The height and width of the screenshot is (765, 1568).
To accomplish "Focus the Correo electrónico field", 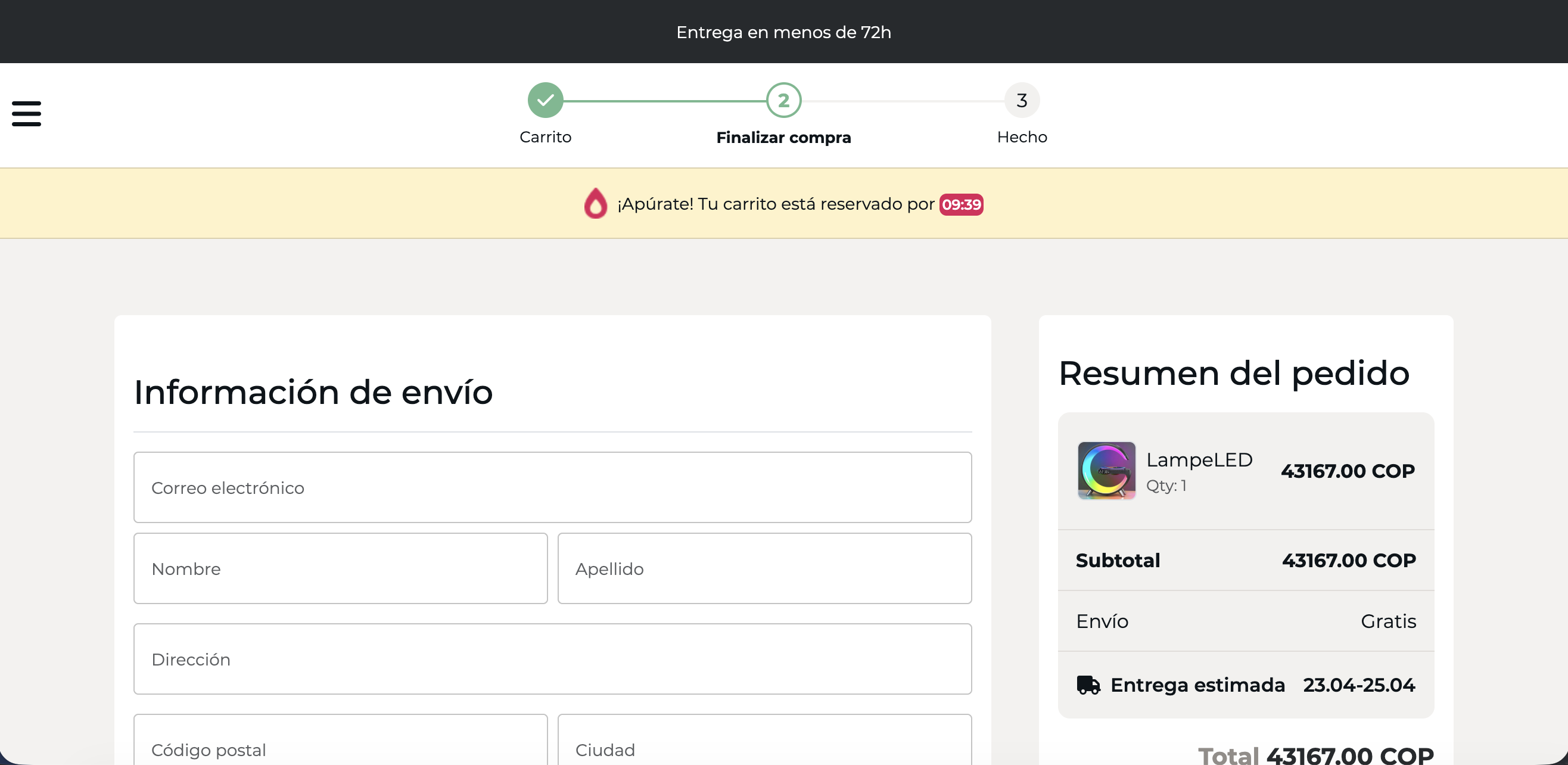I will pos(553,487).
